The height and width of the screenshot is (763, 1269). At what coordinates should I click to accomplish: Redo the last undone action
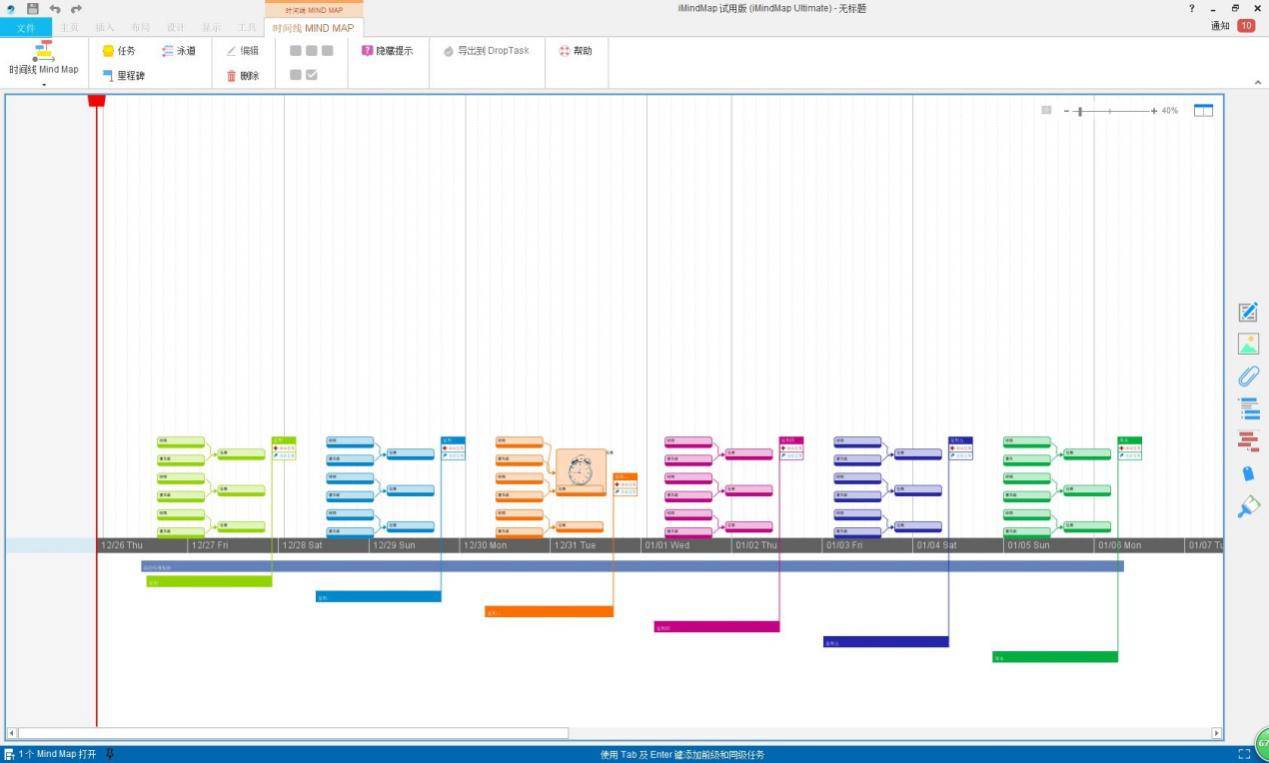(76, 9)
